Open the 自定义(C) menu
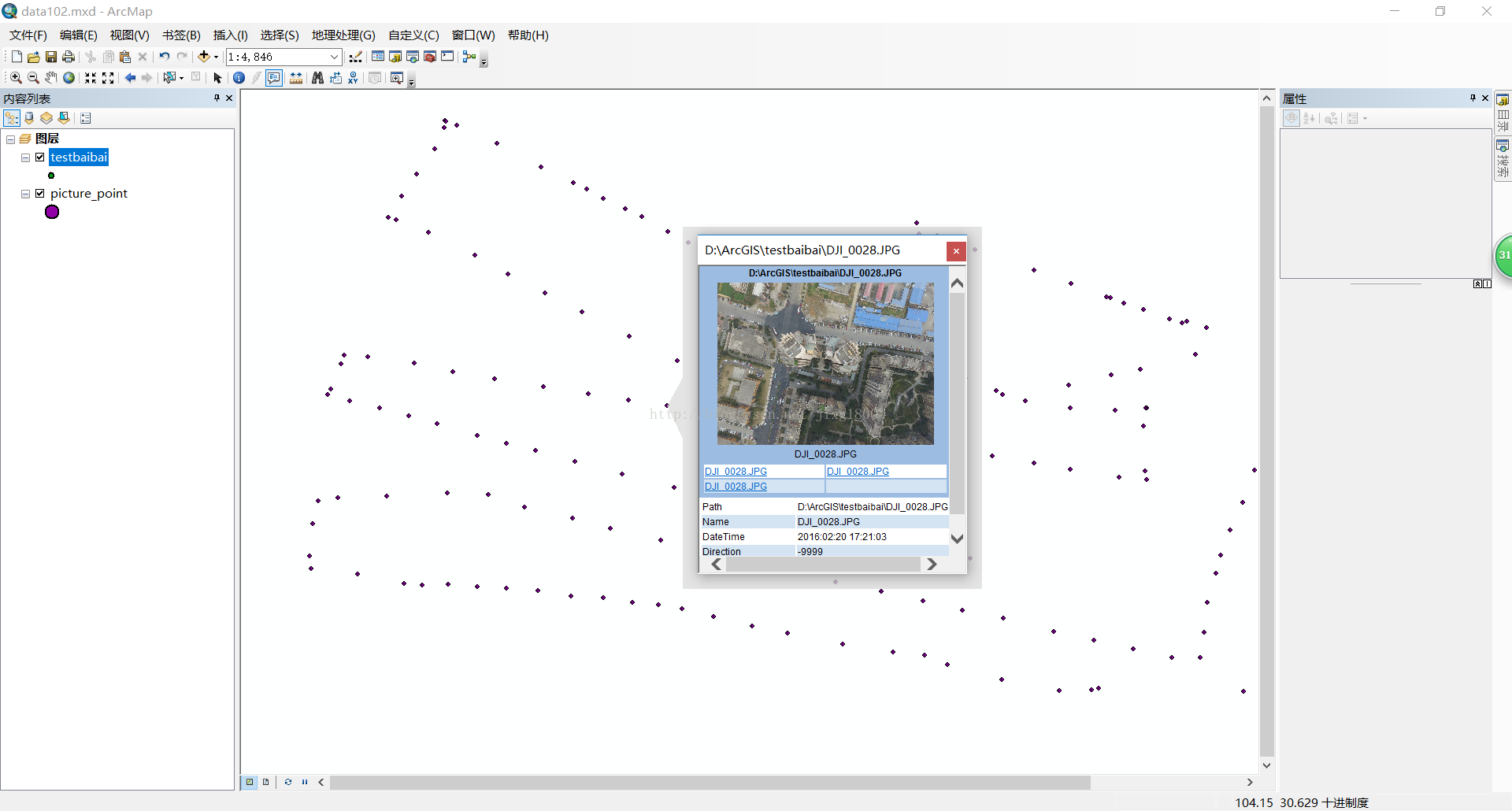 click(x=413, y=35)
